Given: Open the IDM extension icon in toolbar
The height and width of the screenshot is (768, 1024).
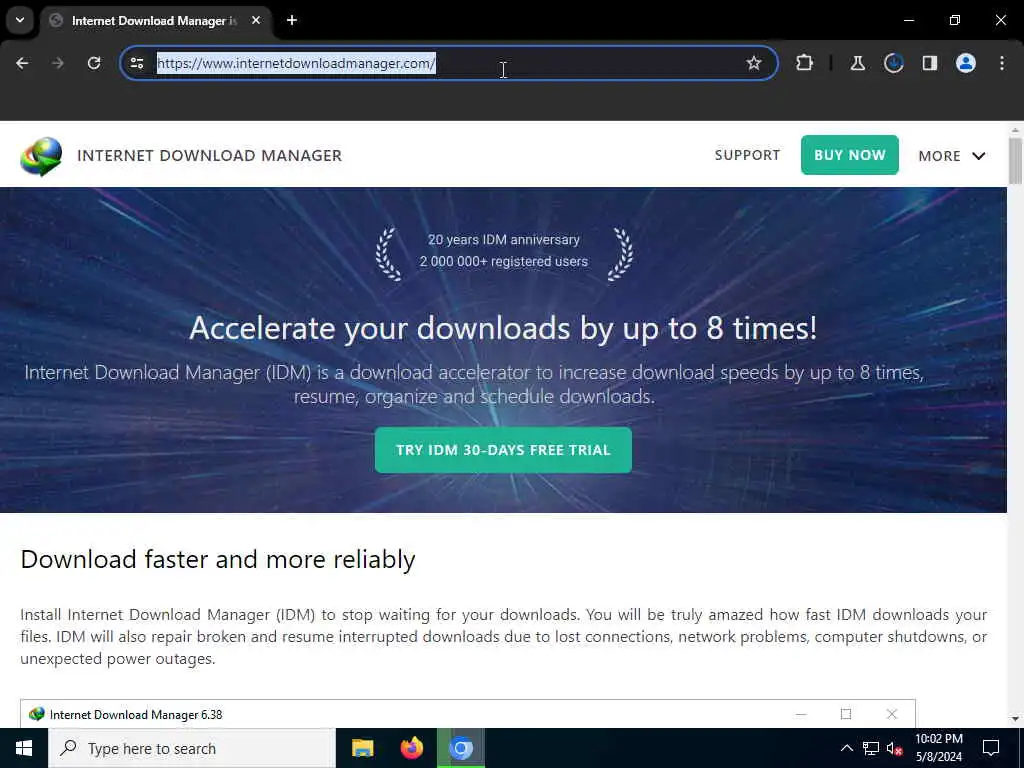Looking at the screenshot, I should 893,63.
